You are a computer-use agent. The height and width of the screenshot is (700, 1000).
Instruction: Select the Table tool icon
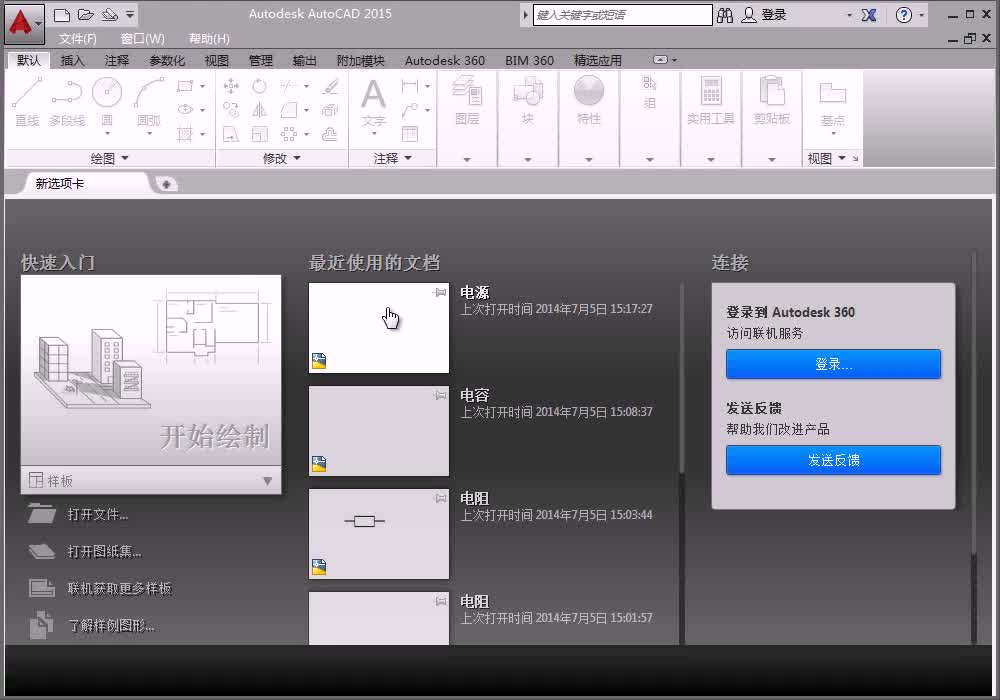410,134
